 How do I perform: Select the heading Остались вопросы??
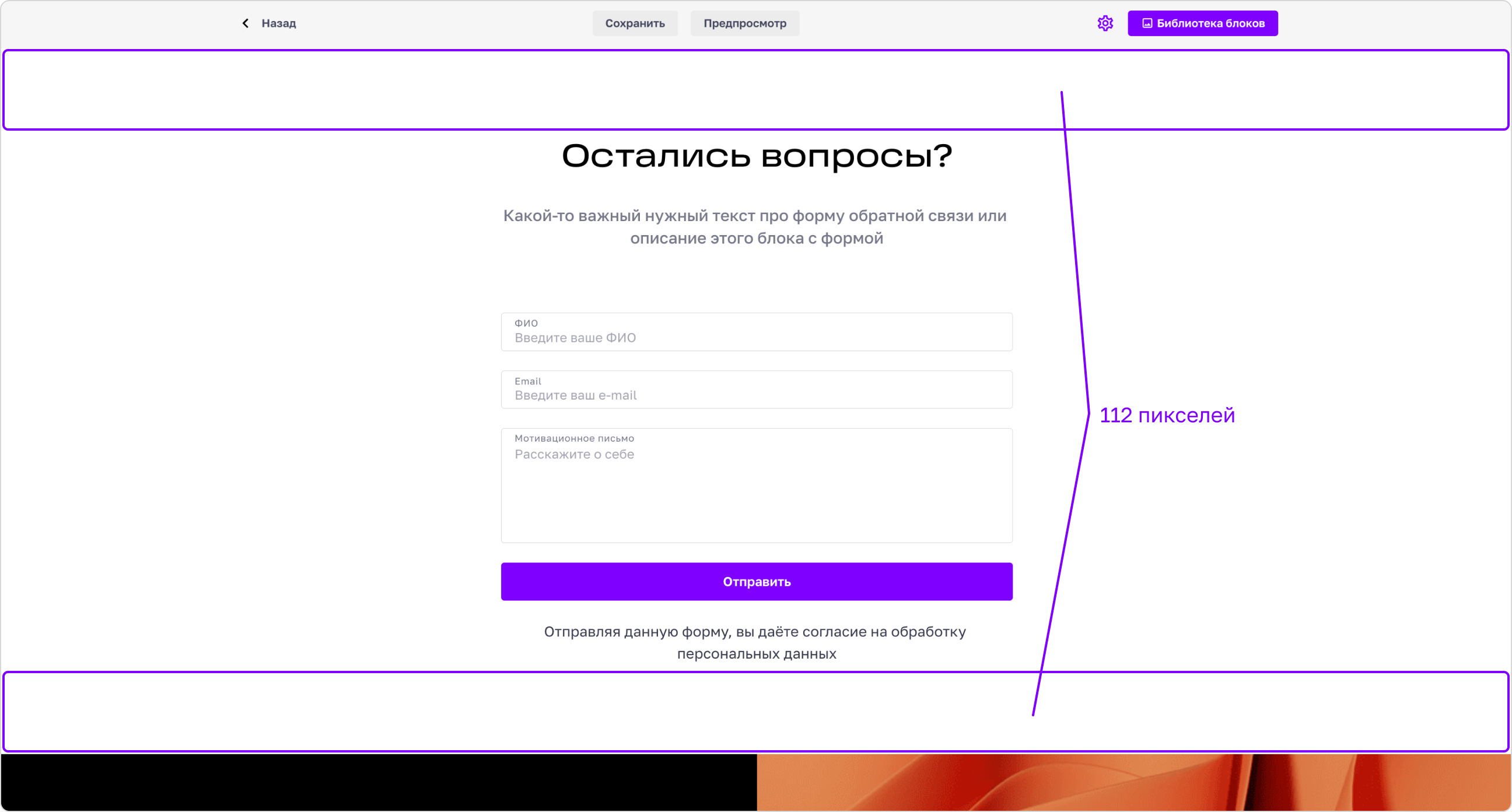[757, 156]
